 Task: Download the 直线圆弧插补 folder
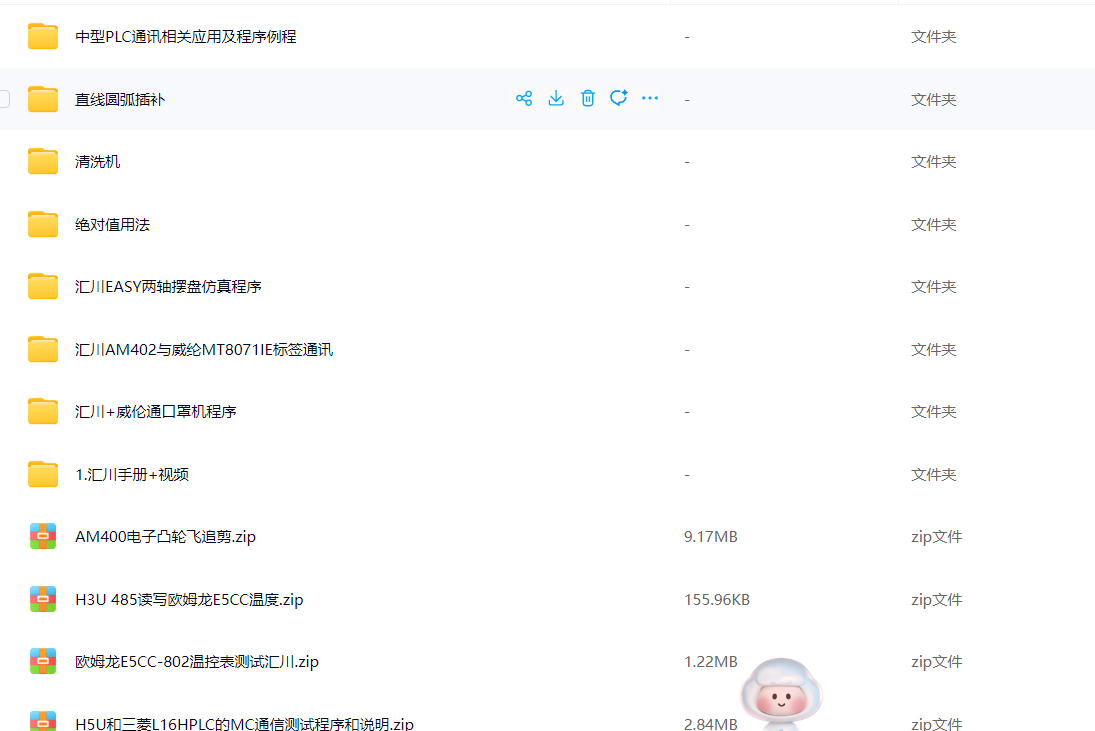coord(556,98)
